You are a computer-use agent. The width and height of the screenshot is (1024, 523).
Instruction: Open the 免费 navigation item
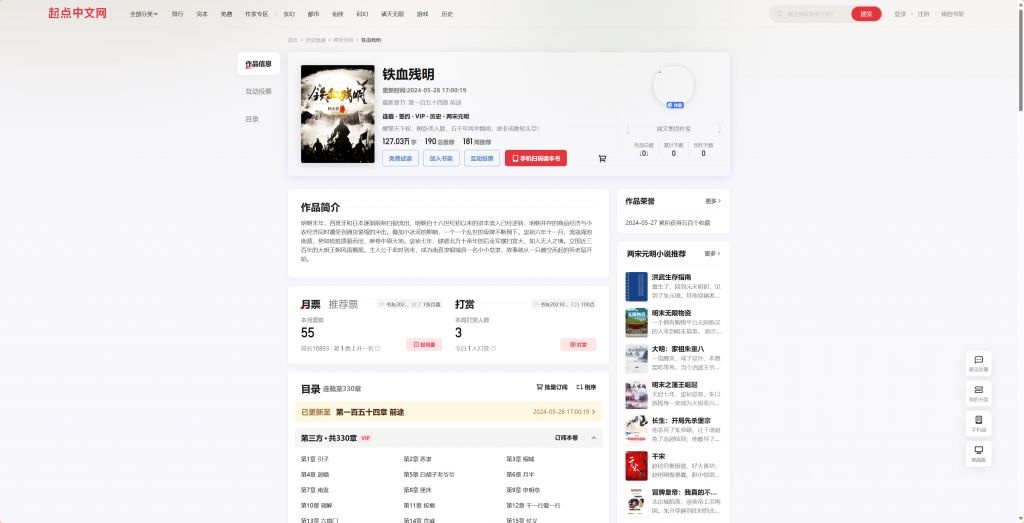pos(226,14)
